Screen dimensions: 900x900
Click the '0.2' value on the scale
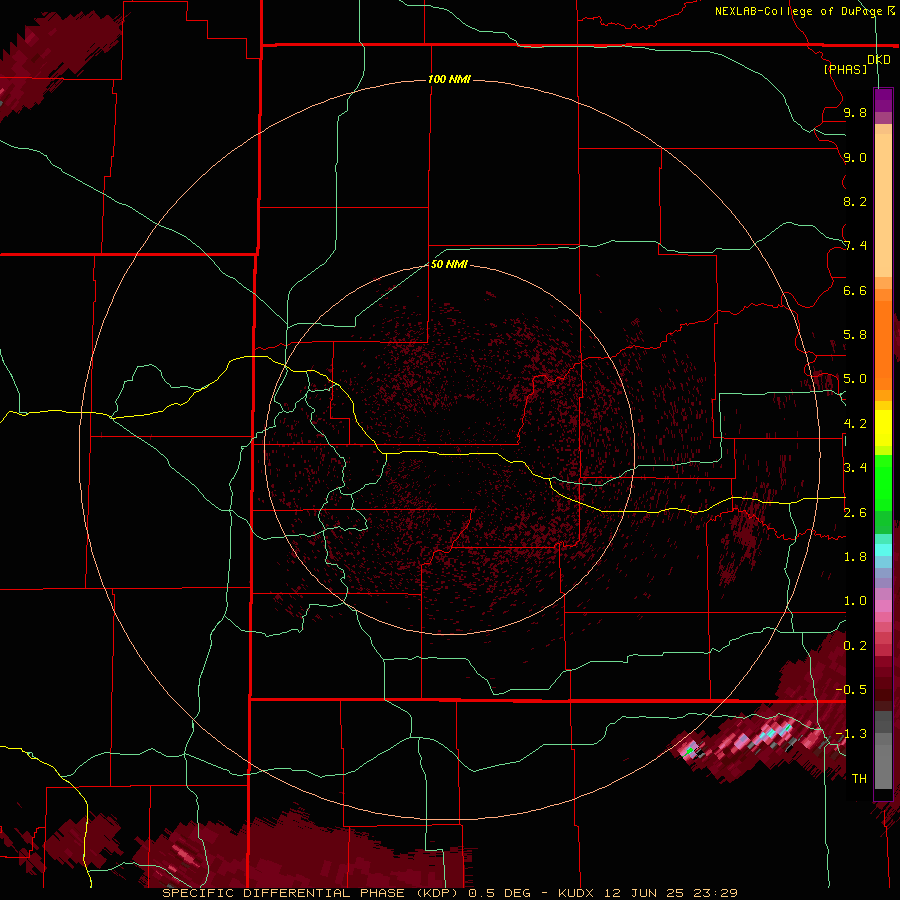855,646
